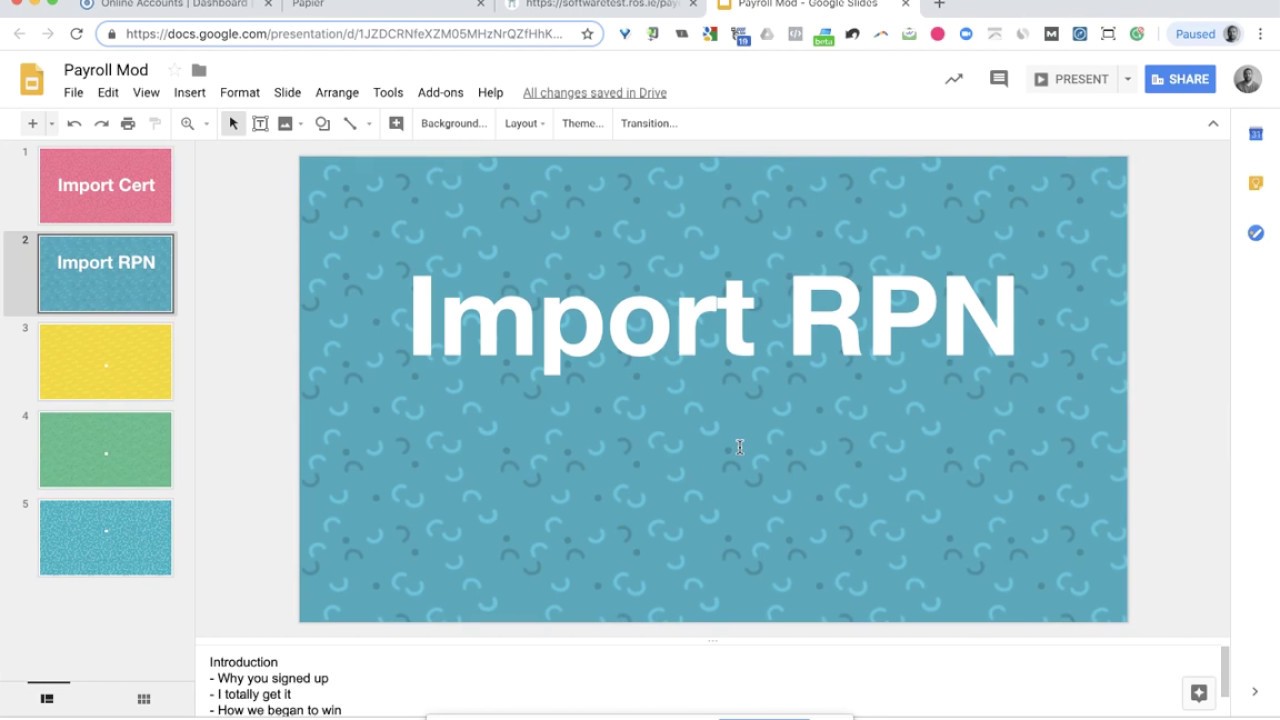Click the SHARE button
This screenshot has height=720, width=1280.
(1180, 79)
